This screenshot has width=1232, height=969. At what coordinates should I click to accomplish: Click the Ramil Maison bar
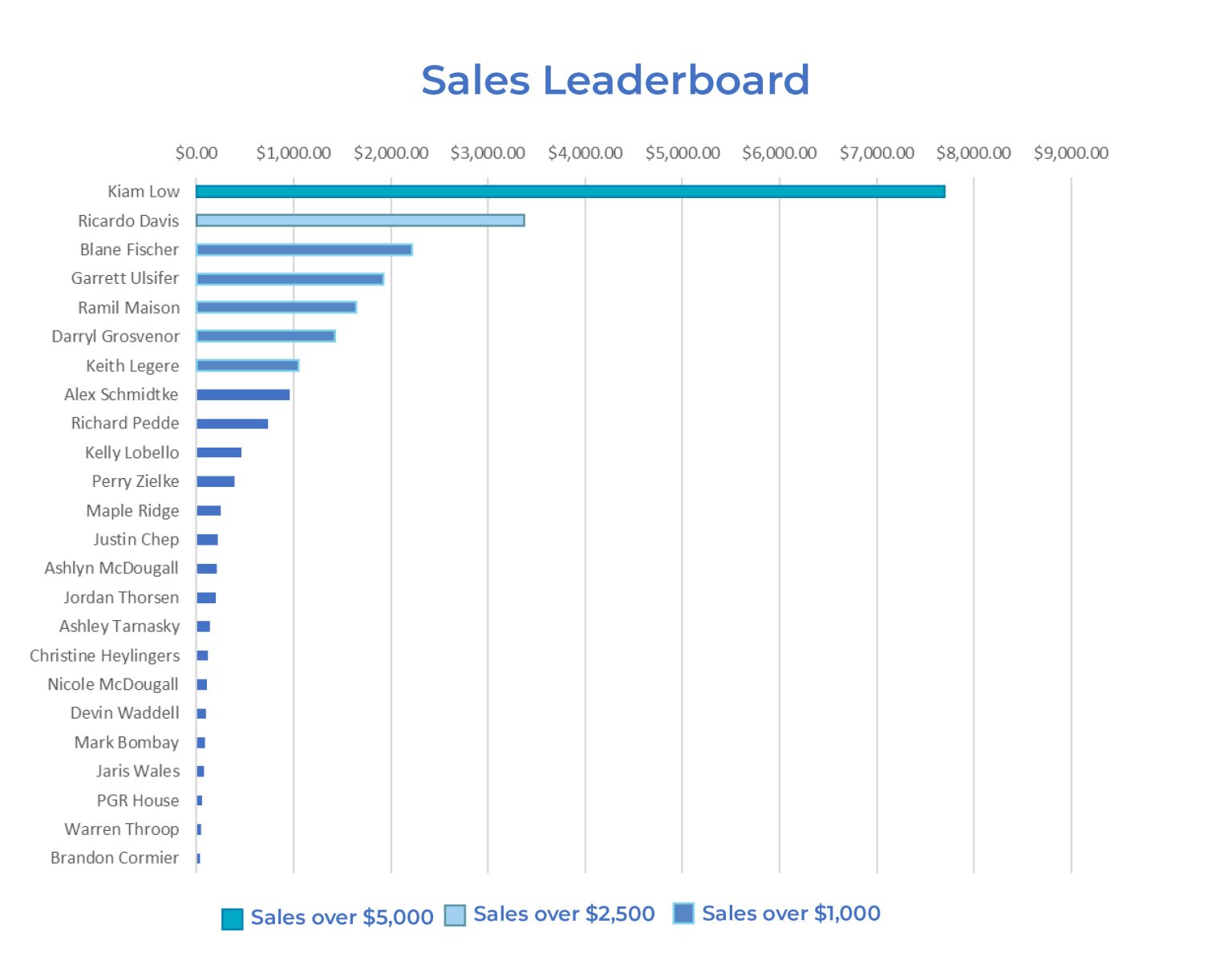276,307
